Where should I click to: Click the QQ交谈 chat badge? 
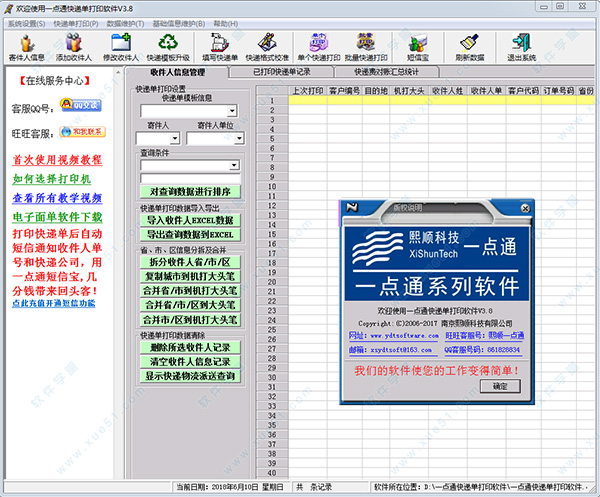[81, 105]
